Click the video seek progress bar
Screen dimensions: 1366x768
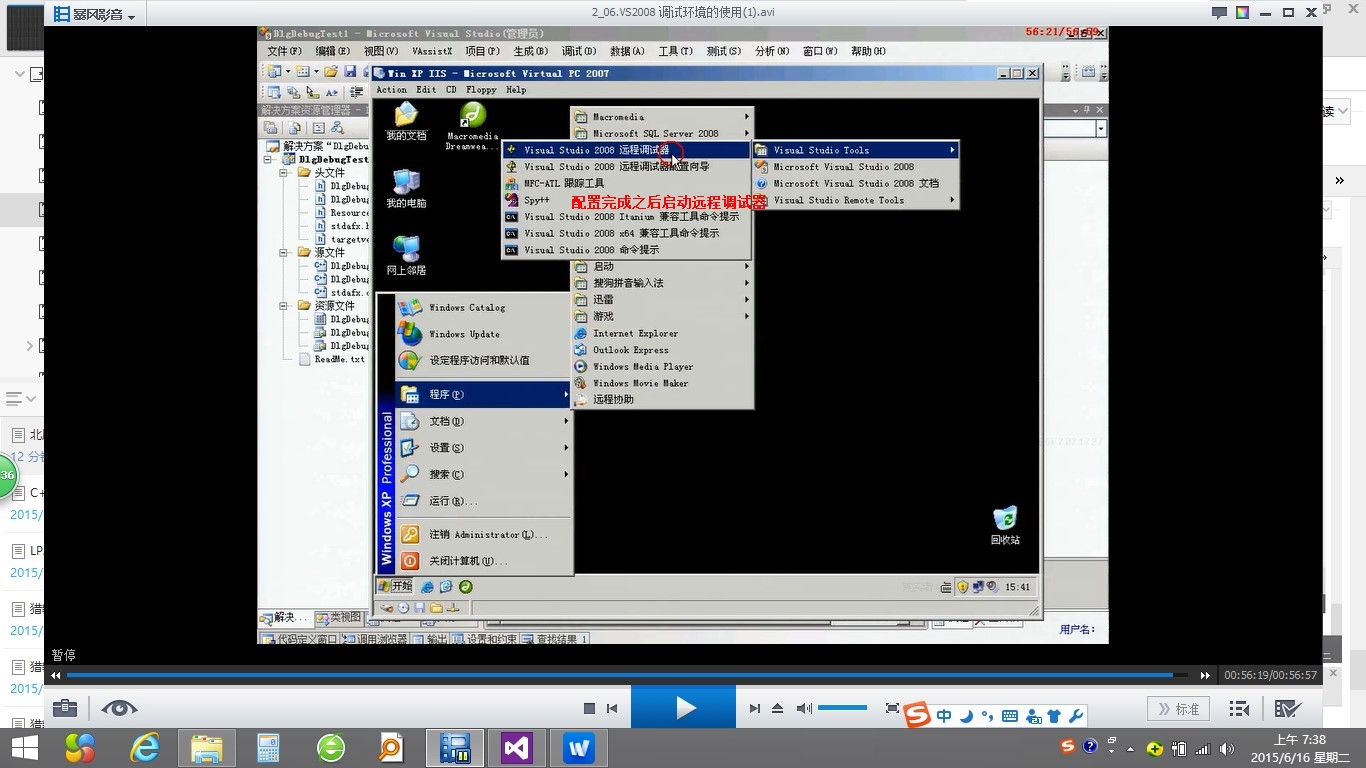pos(627,675)
